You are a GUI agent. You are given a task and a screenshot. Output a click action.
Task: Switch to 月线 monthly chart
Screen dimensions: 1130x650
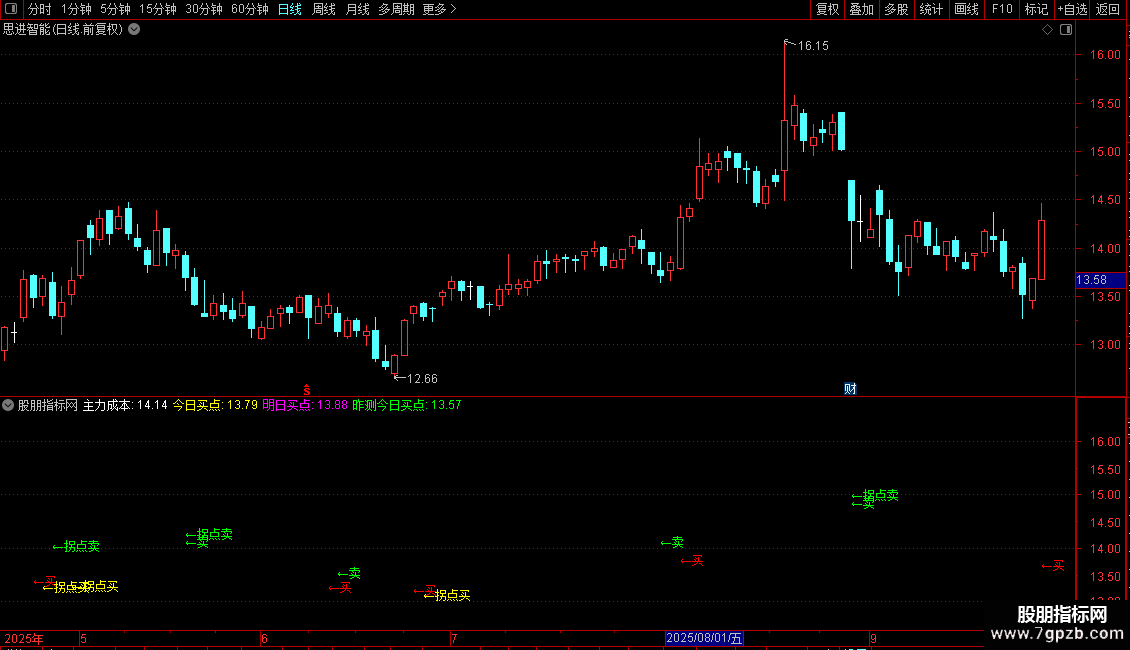tap(357, 9)
